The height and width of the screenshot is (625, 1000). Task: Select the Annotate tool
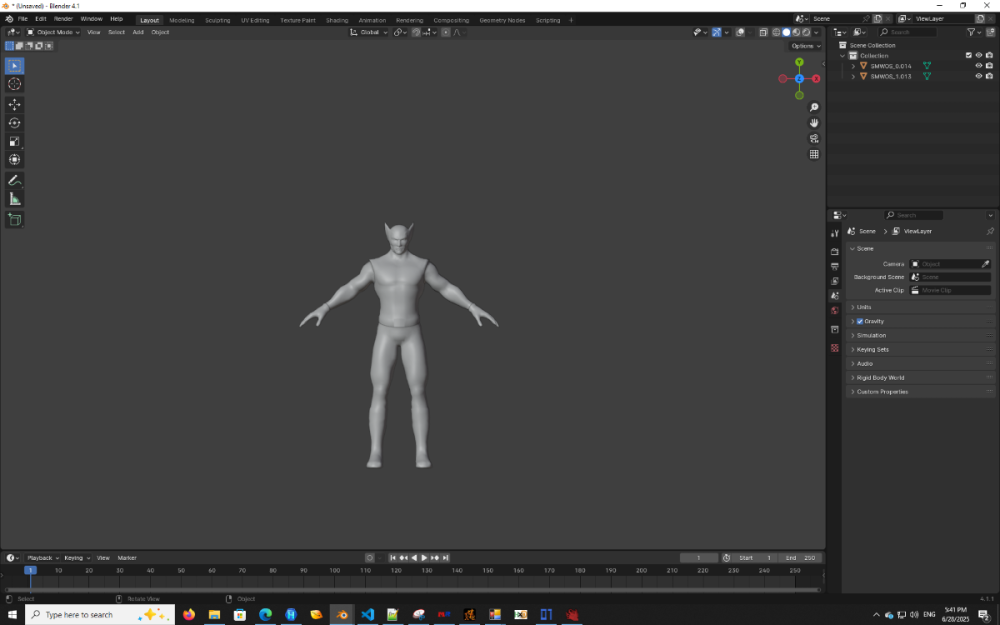[14, 180]
